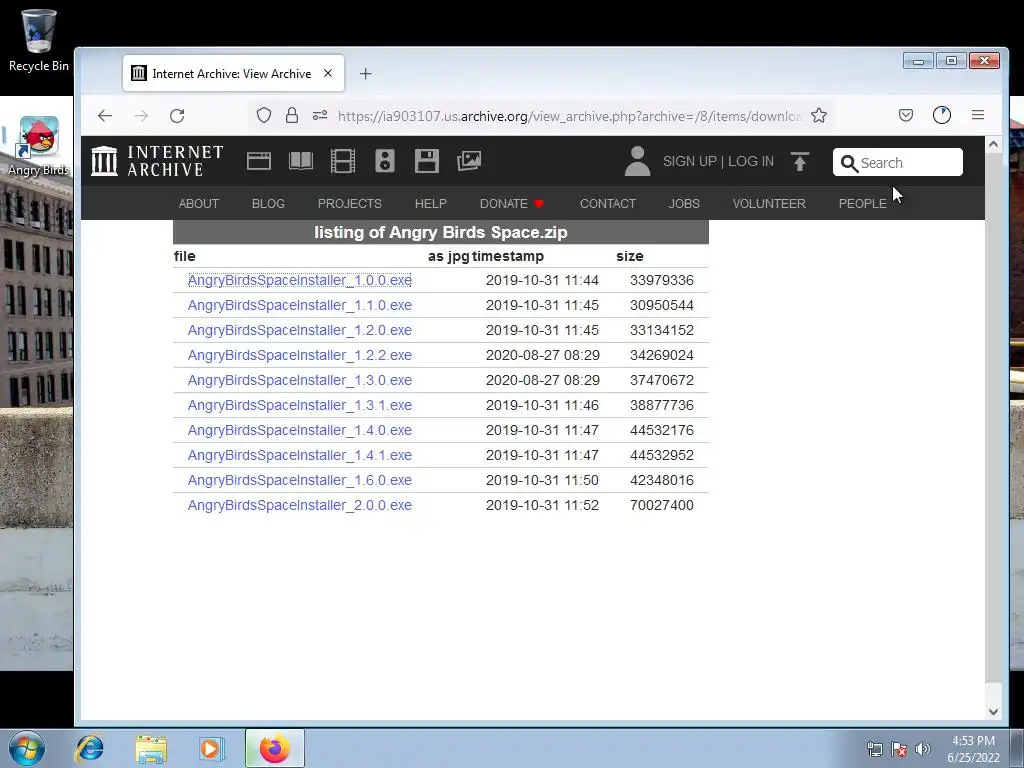This screenshot has height=768, width=1024.
Task: Open the Images icon
Action: (469, 161)
